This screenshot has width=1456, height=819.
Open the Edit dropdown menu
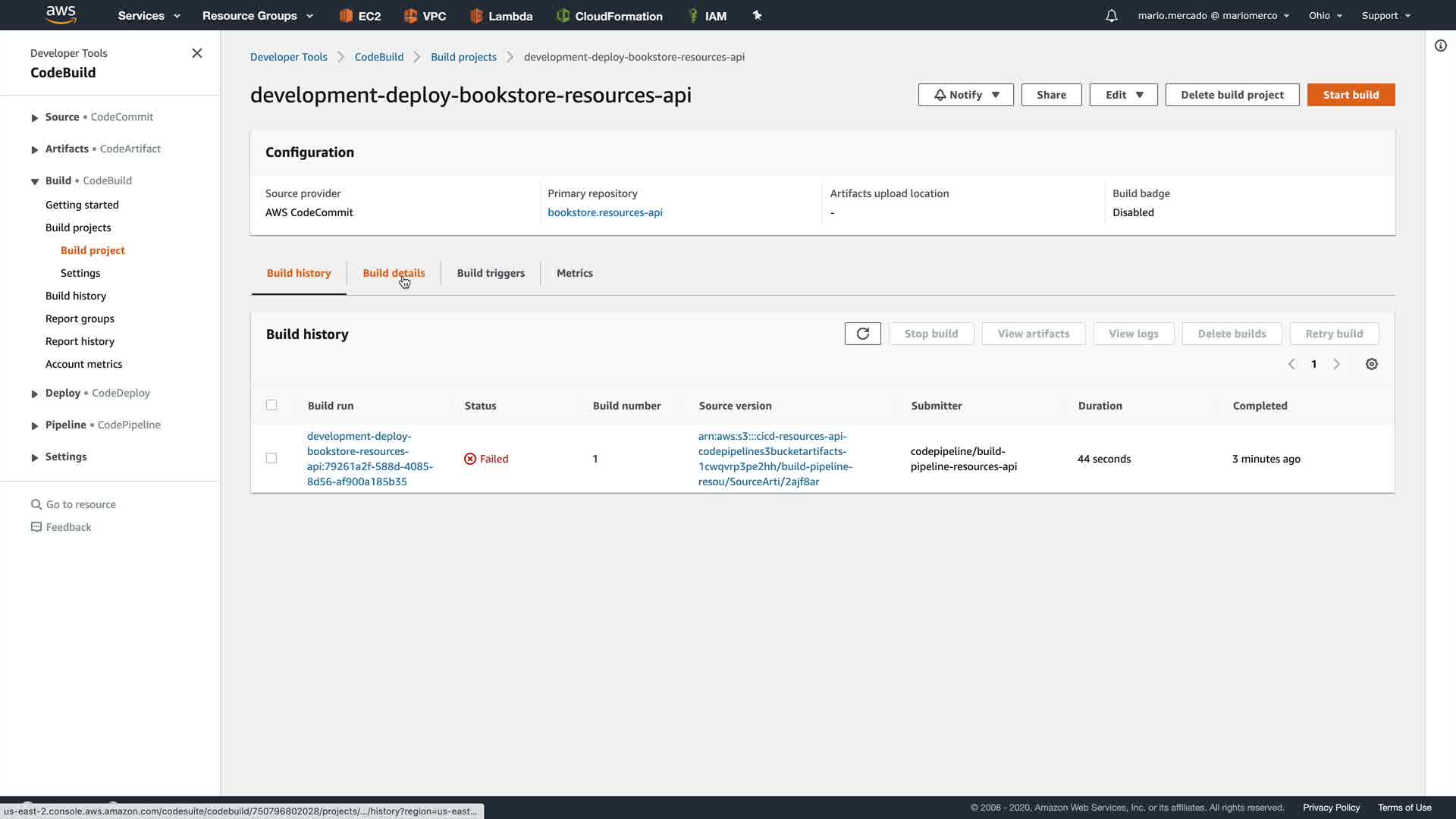(1123, 95)
